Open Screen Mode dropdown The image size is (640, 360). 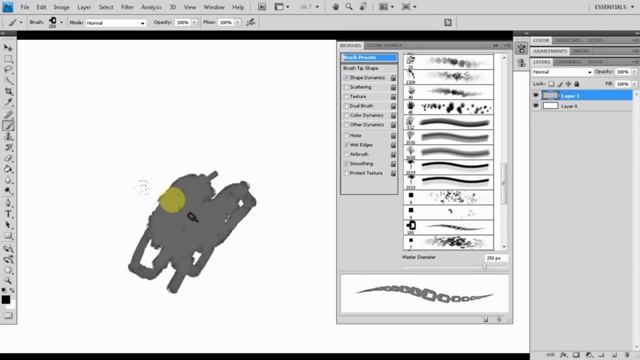[408, 7]
